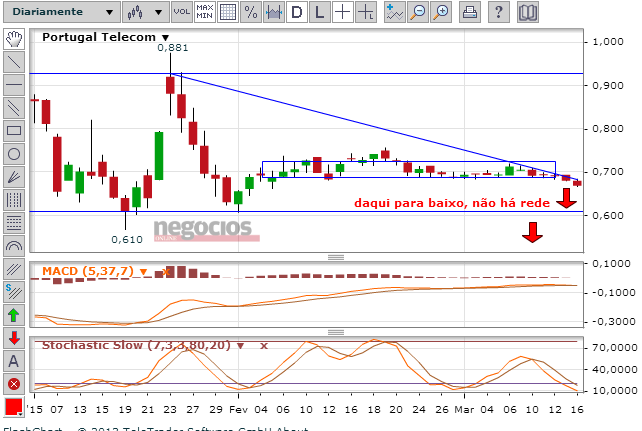The width and height of the screenshot is (642, 431).
Task: Click the 70,0000 stochastic axis label
Action: pyautogui.click(x=615, y=348)
